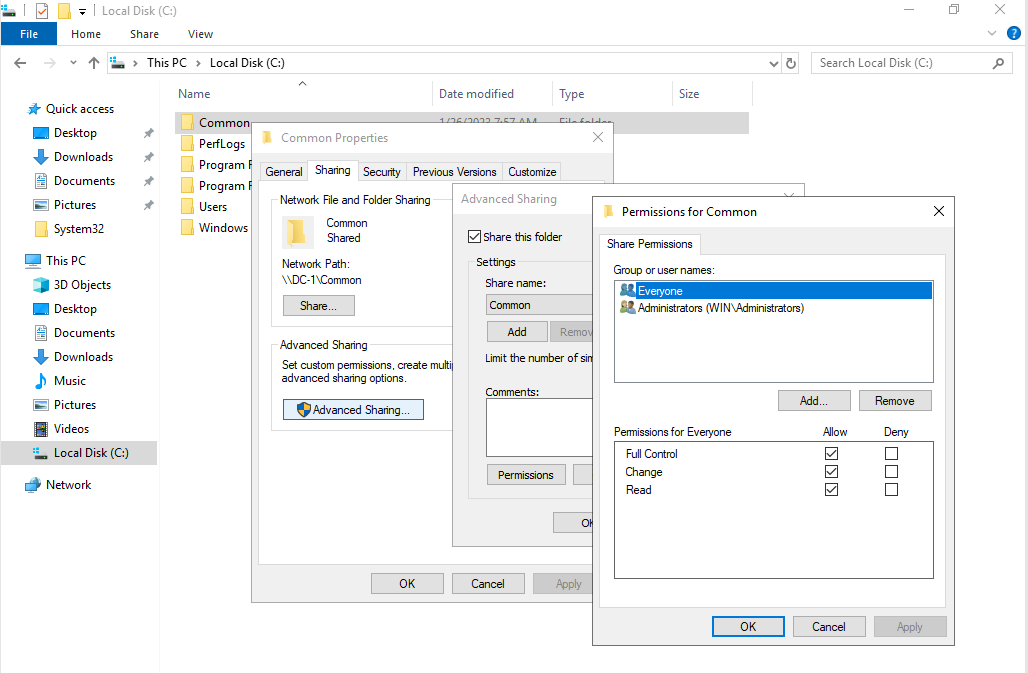Go back using the Back arrow
This screenshot has height=673, width=1028.
pyautogui.click(x=20, y=63)
